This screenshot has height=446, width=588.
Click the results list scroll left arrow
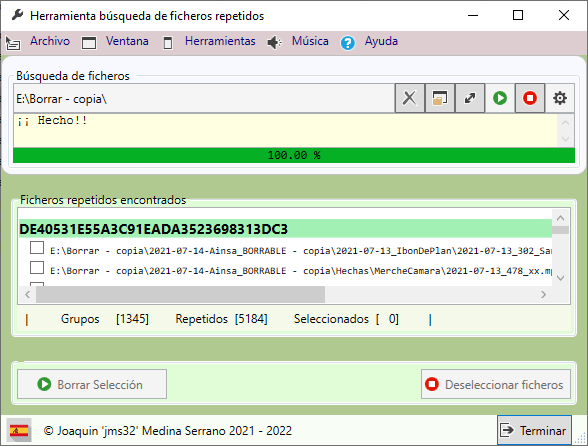tap(27, 294)
